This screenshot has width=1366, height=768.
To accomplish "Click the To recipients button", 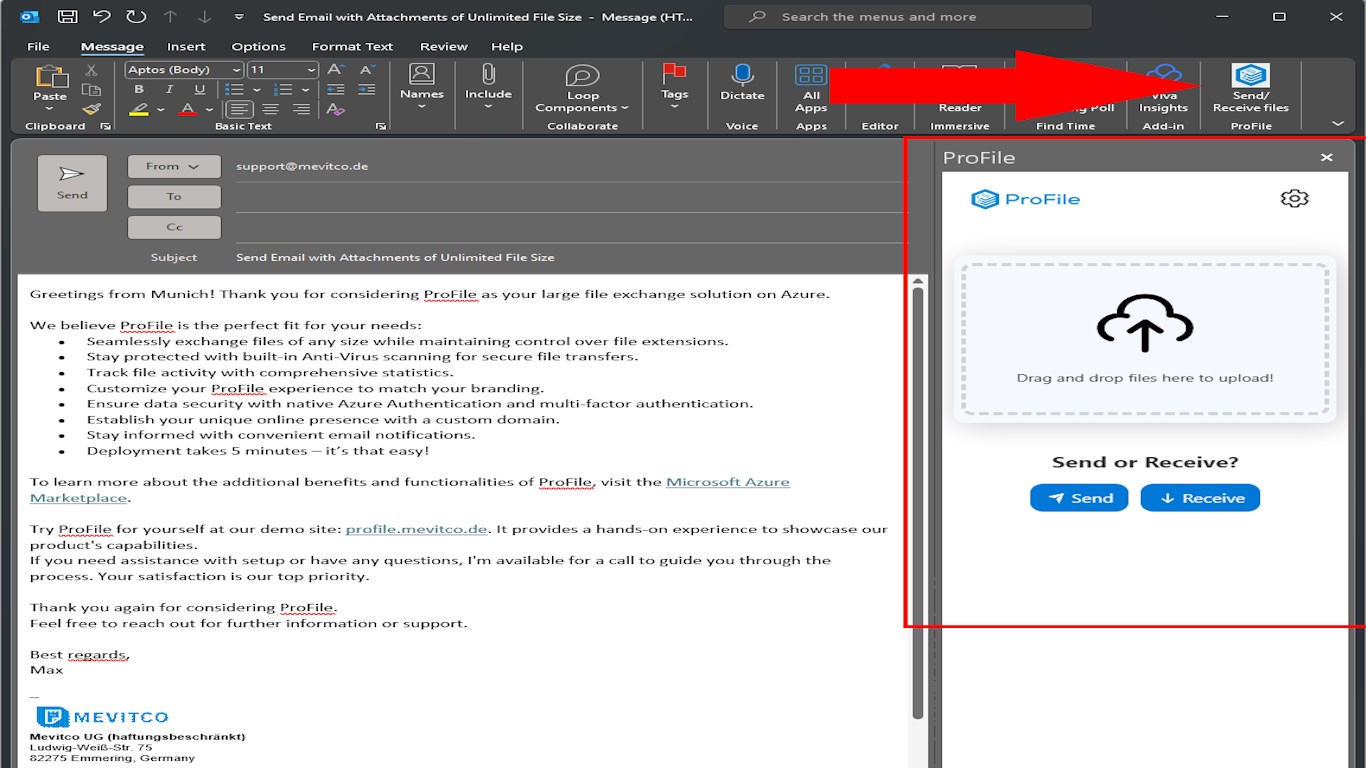I will 174,197.
